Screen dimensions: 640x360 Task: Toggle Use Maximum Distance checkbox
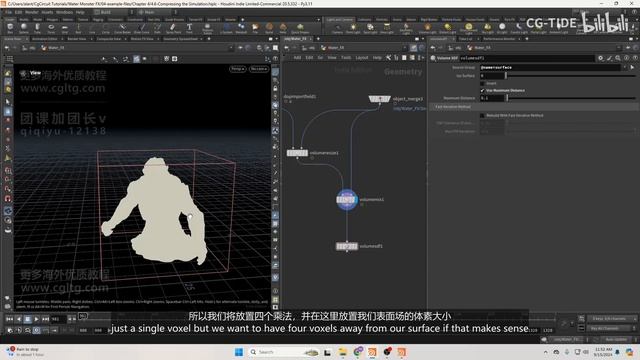coord(482,91)
